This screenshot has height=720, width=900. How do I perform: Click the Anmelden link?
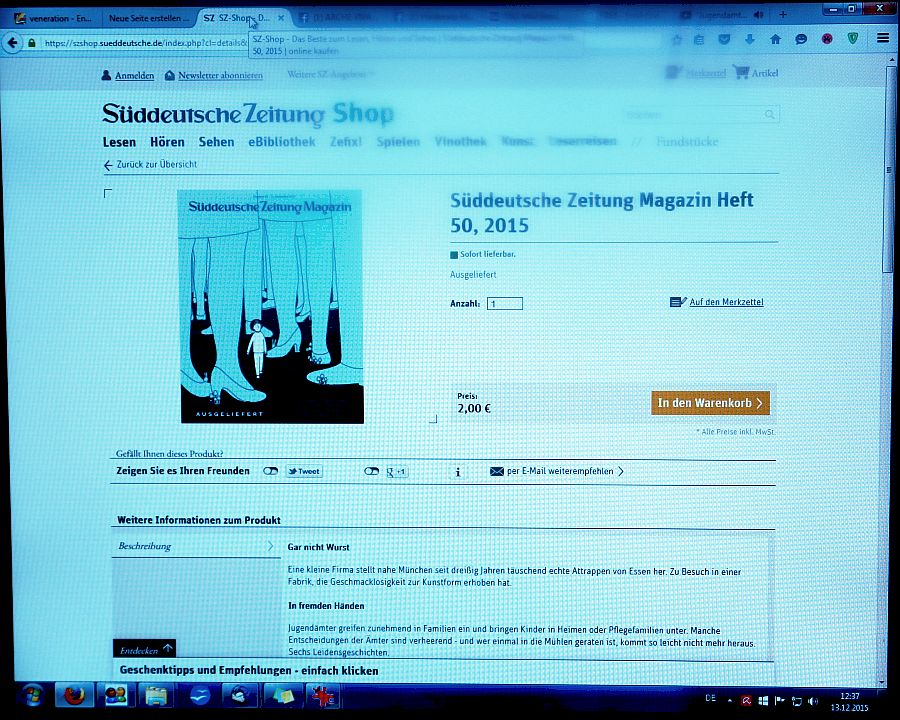click(134, 75)
